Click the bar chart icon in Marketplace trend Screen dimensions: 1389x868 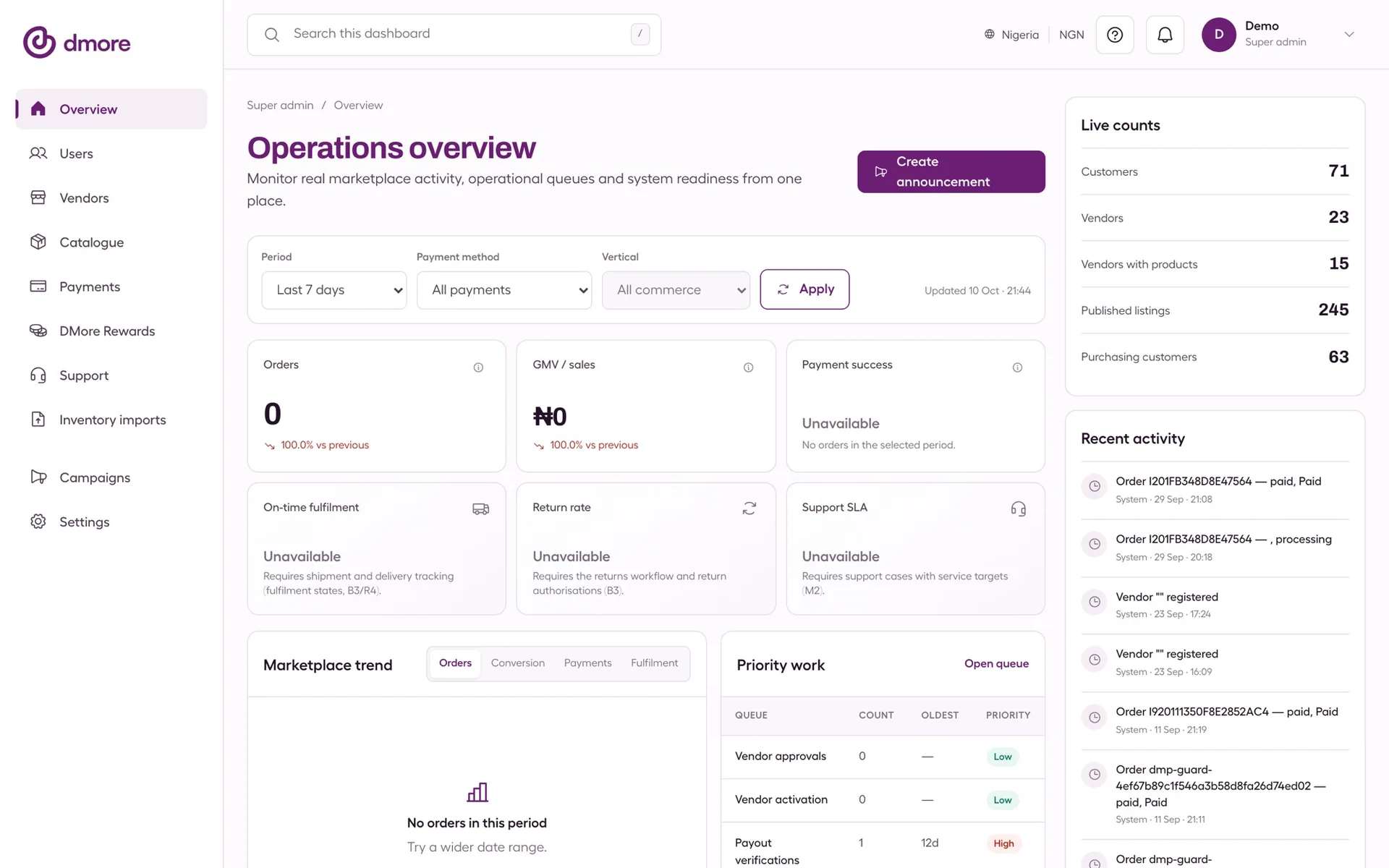click(477, 793)
